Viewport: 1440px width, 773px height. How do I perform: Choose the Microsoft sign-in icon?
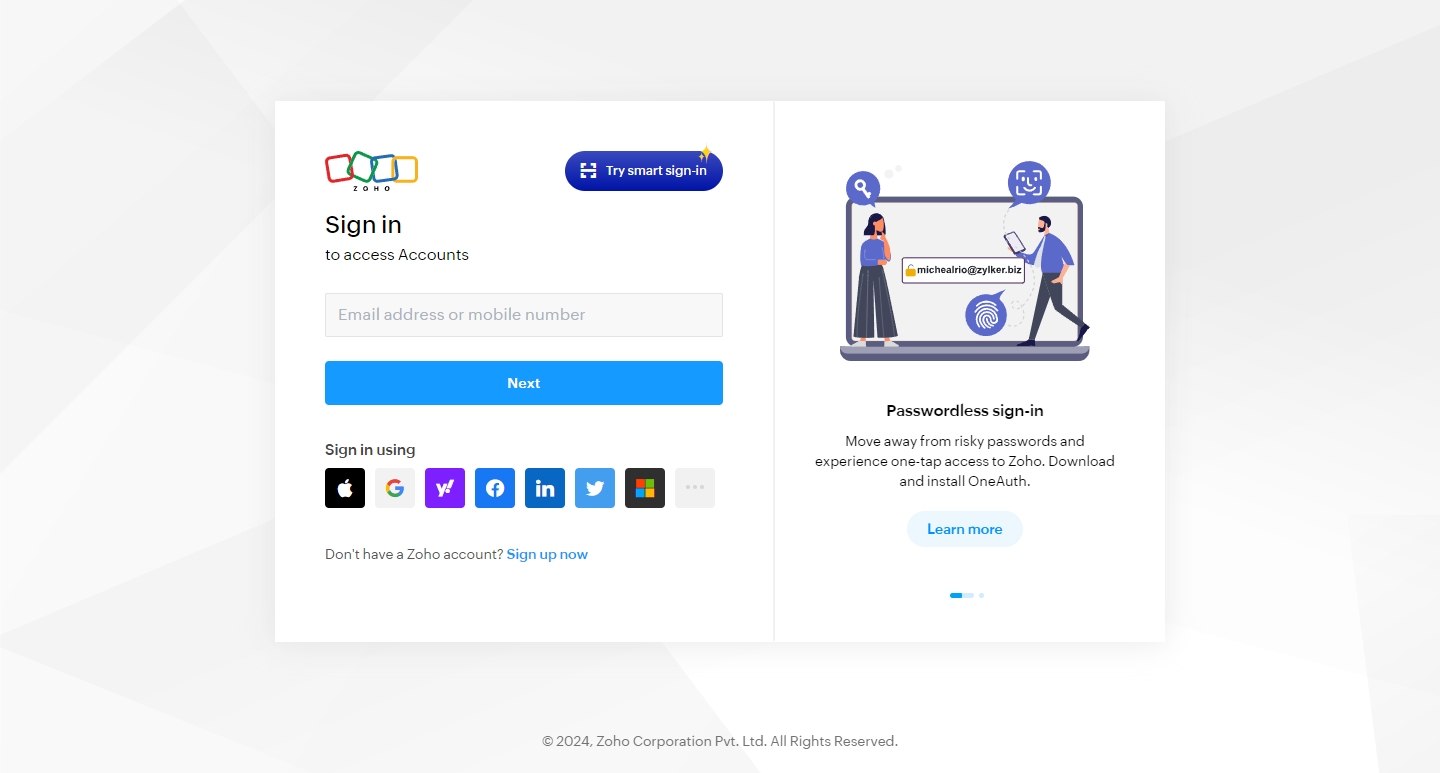645,488
